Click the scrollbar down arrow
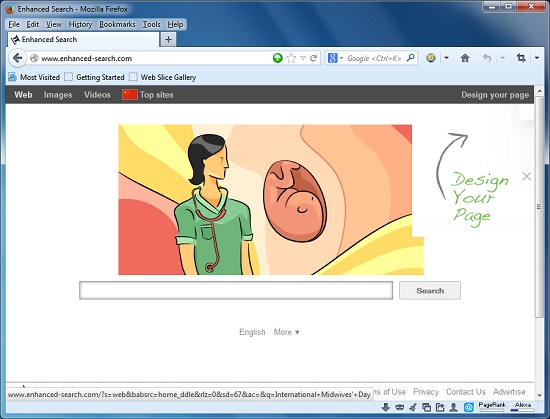The height and width of the screenshot is (419, 550). coord(539,395)
